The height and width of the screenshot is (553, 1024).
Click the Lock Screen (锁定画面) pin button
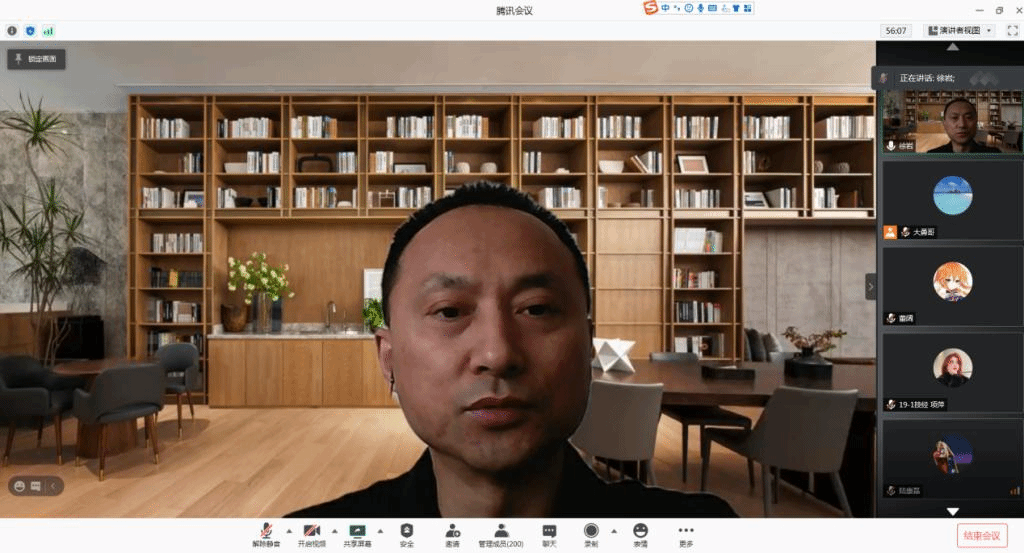click(x=37, y=59)
